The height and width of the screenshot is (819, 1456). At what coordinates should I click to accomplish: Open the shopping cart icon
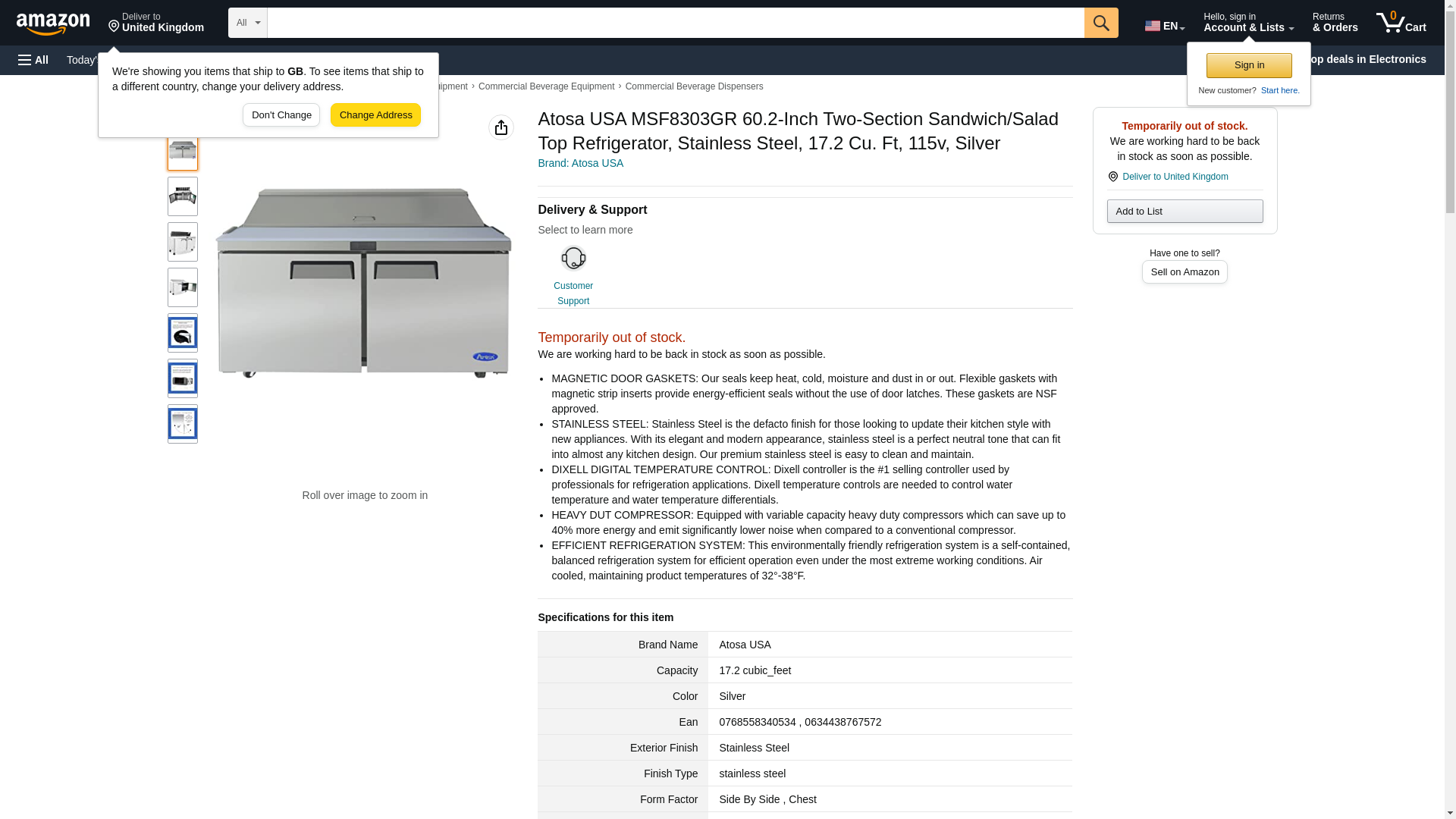pos(1401,23)
